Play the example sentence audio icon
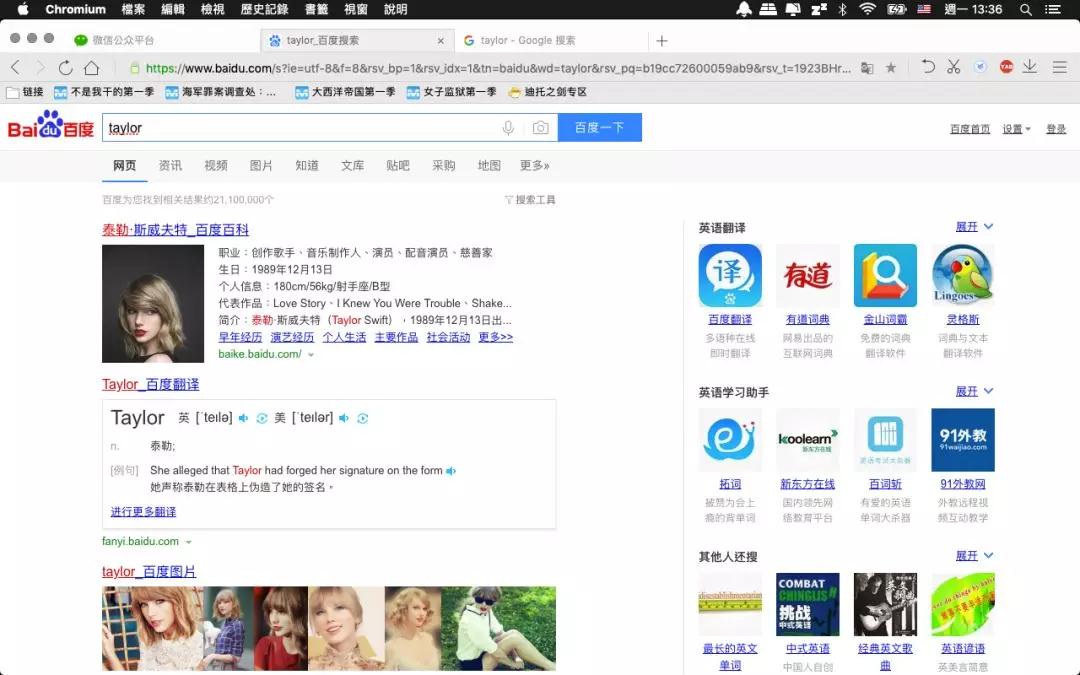The height and width of the screenshot is (675, 1080). point(451,471)
